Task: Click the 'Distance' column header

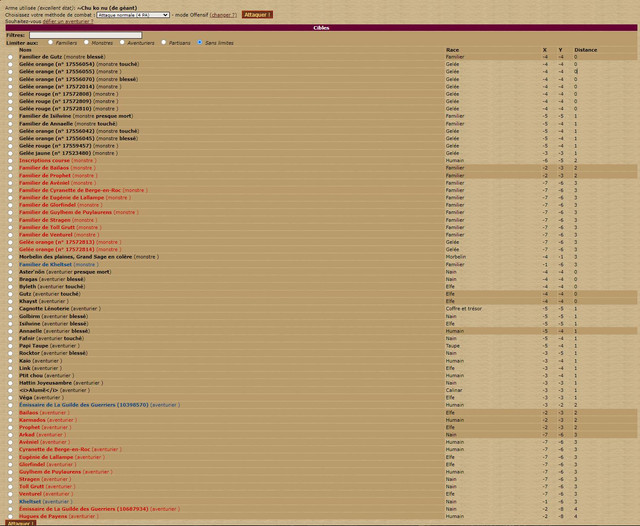Action: click(585, 50)
